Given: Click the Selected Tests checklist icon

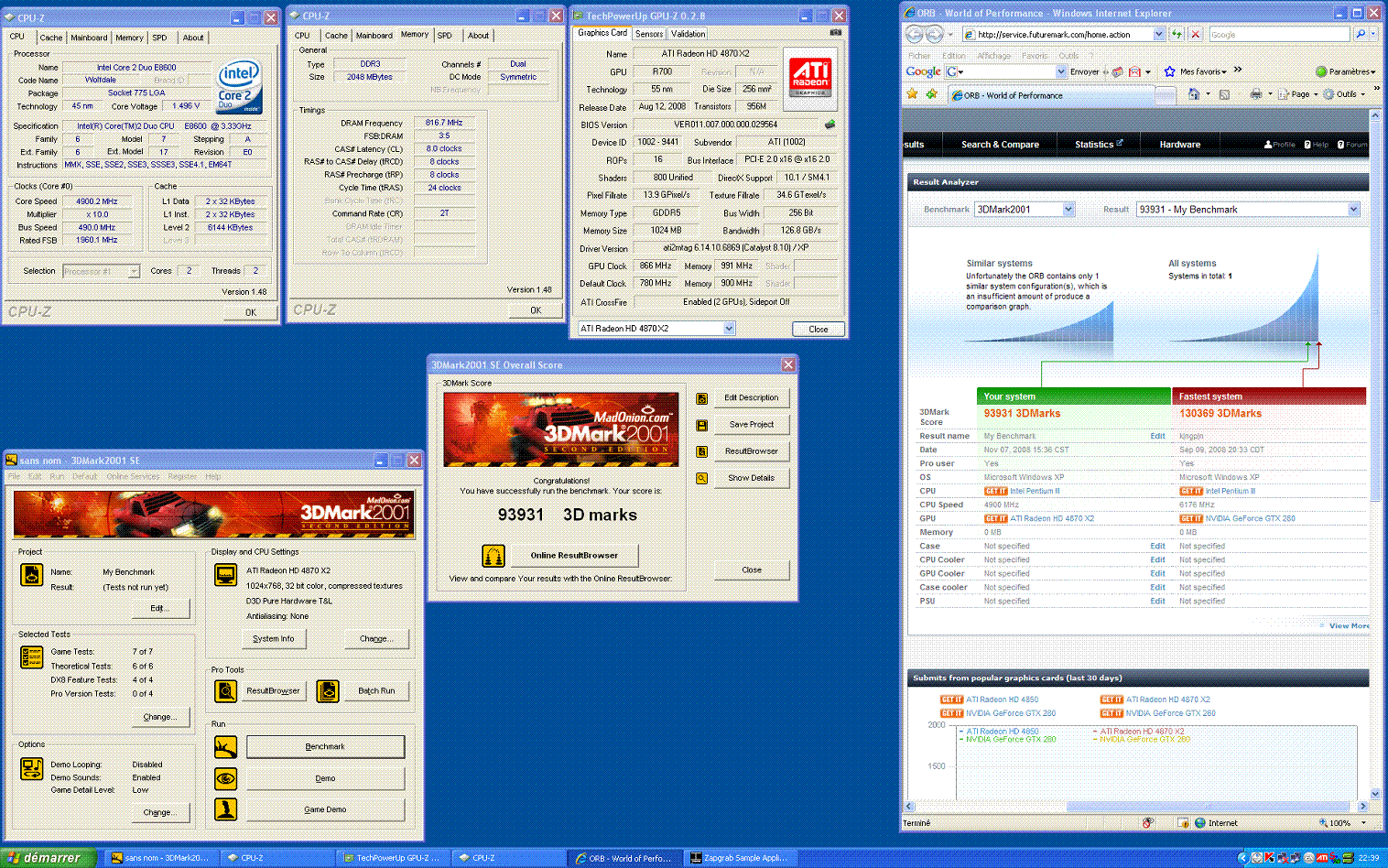Looking at the screenshot, I should point(31,657).
